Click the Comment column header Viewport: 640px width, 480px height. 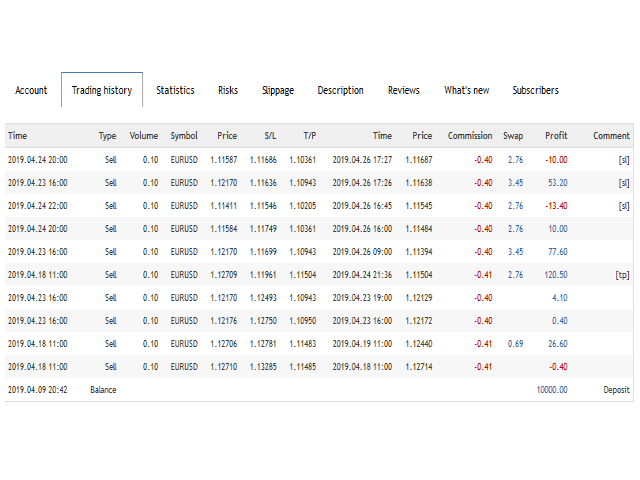(611, 136)
